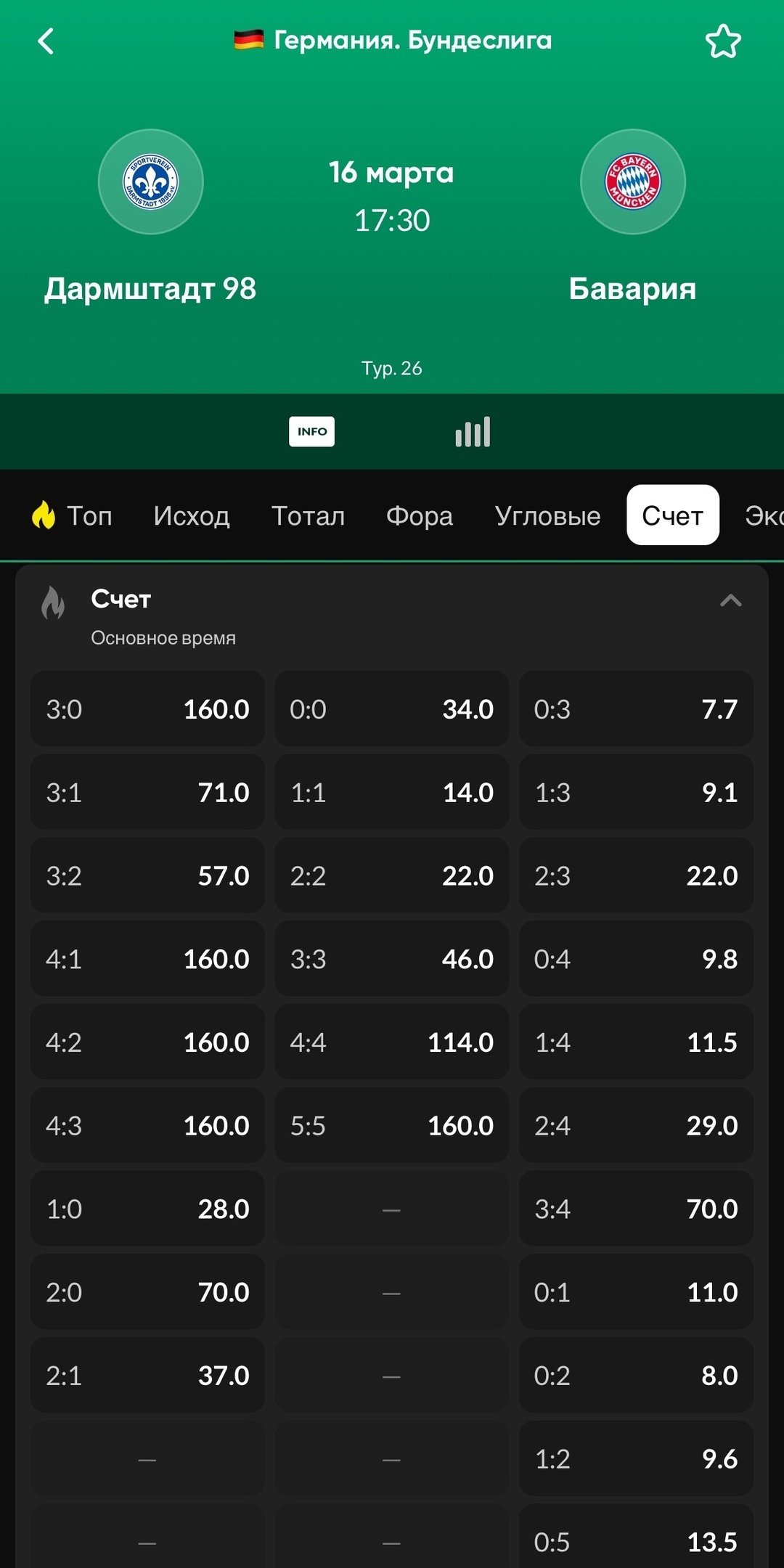Tap the flame icon beside Счет header
The width and height of the screenshot is (784, 1568).
[53, 603]
